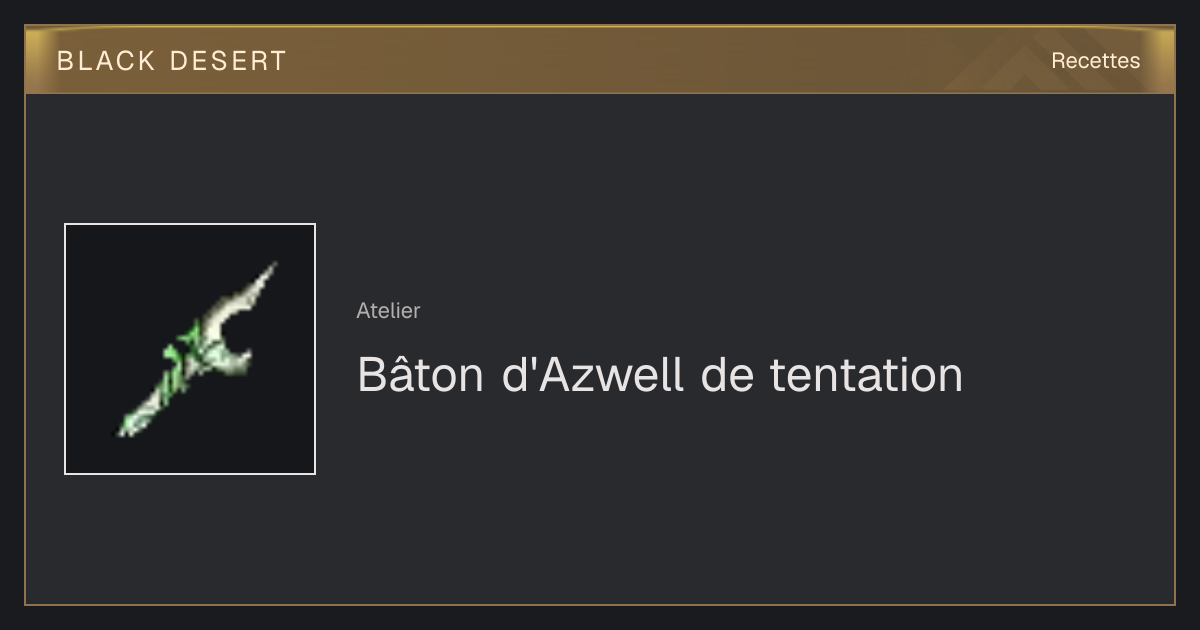This screenshot has width=1200, height=630.
Task: Click the word "BLACK" in header
Action: tap(106, 61)
